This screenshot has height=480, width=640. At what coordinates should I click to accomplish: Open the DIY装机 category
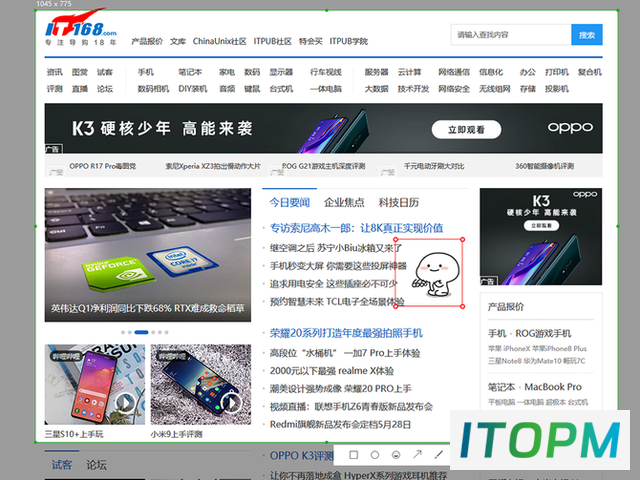(193, 89)
